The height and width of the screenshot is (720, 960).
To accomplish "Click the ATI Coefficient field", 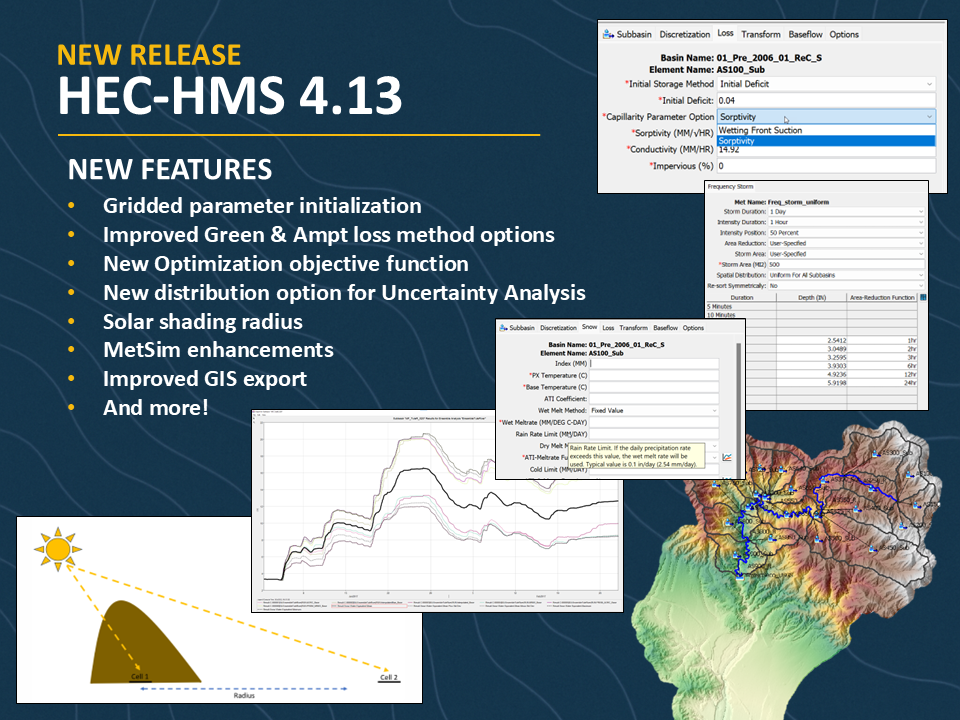I will tap(654, 399).
